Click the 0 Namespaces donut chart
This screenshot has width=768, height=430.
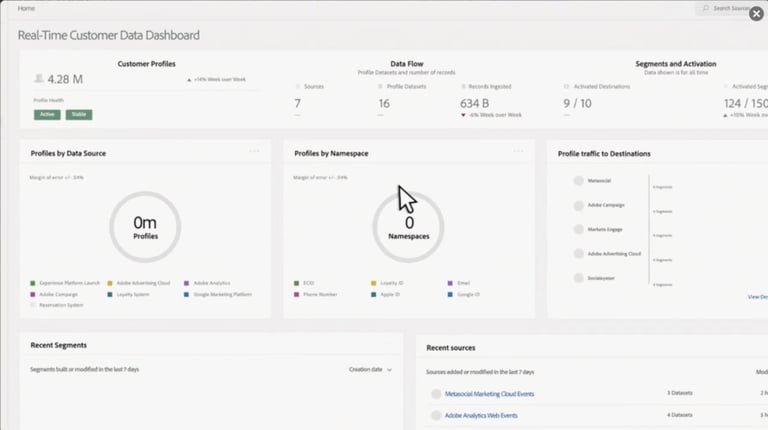tap(408, 227)
